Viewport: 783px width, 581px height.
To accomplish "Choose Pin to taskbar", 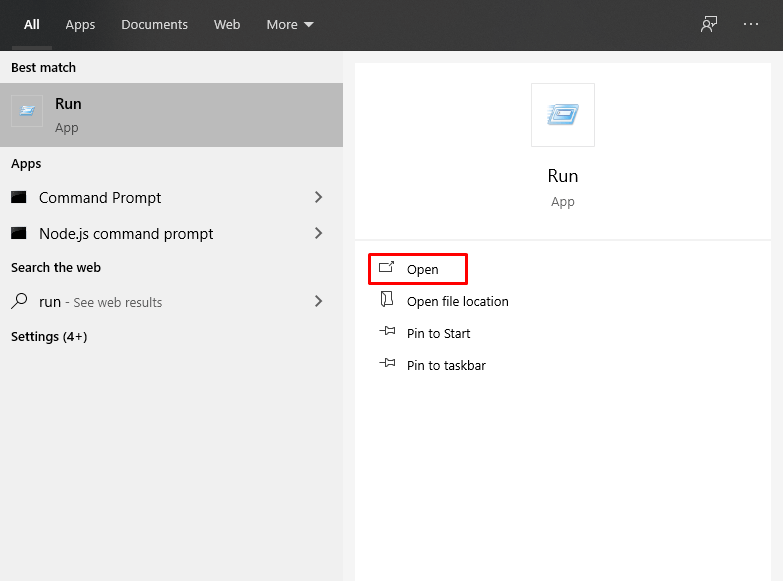I will 446,366.
